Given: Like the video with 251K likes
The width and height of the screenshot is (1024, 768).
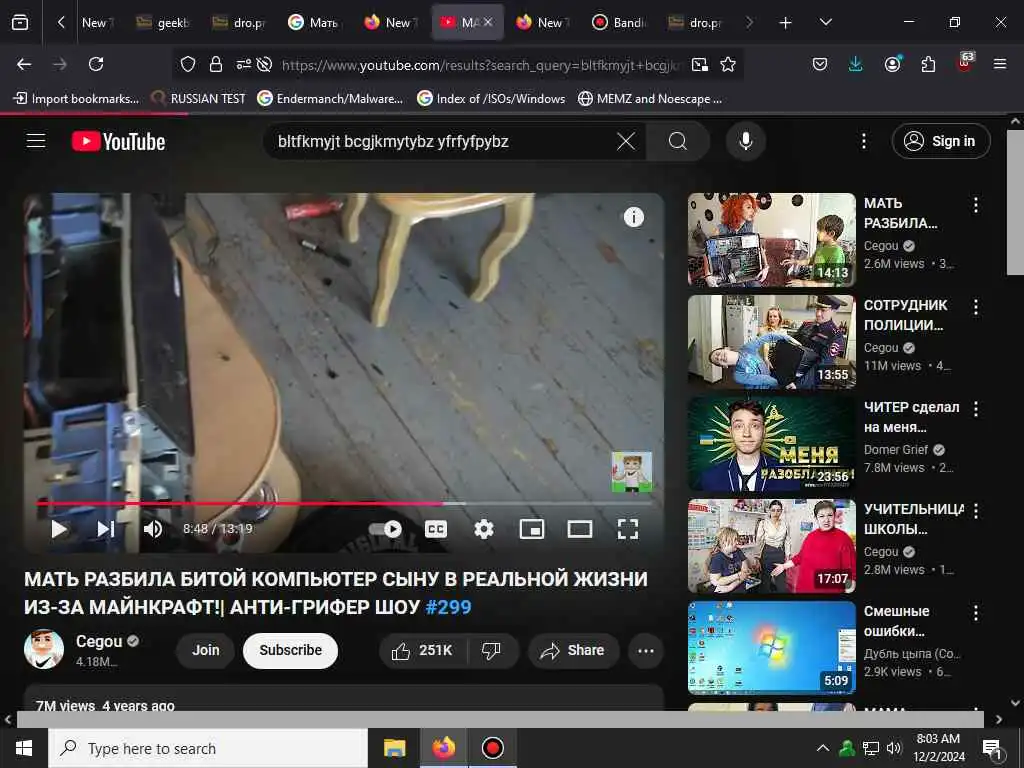Looking at the screenshot, I should (x=422, y=650).
